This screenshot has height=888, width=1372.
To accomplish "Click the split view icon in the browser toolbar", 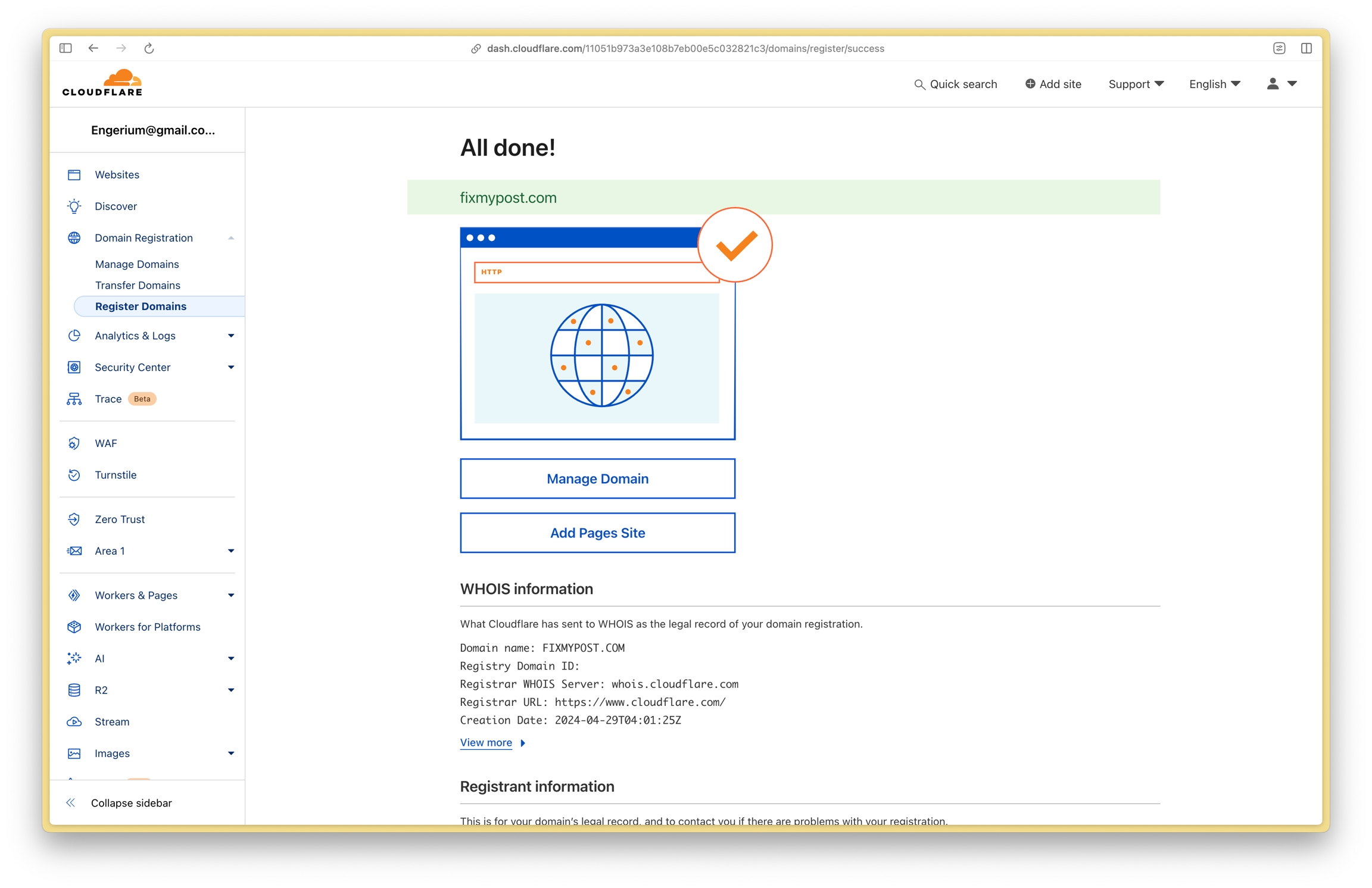I will (1306, 48).
